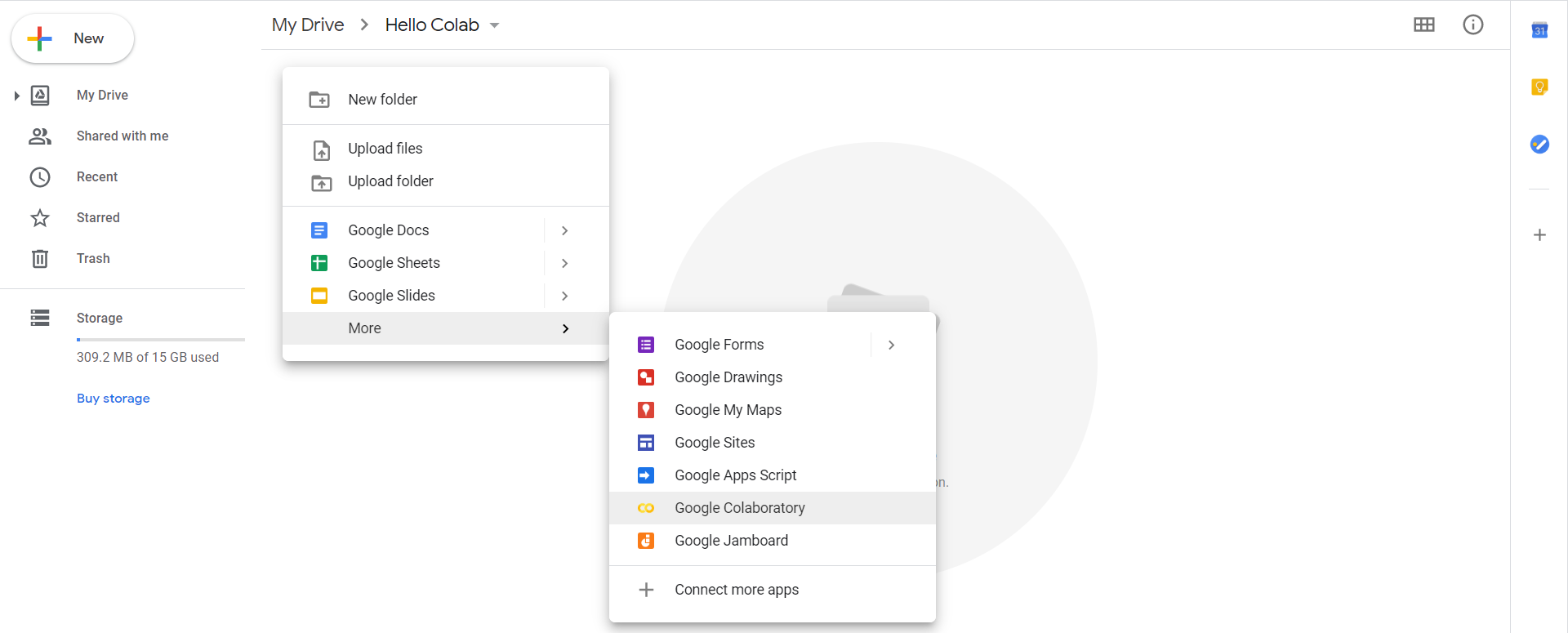Screen dimensions: 1568x633
Task: Click the Trash bin icon
Action: click(40, 259)
